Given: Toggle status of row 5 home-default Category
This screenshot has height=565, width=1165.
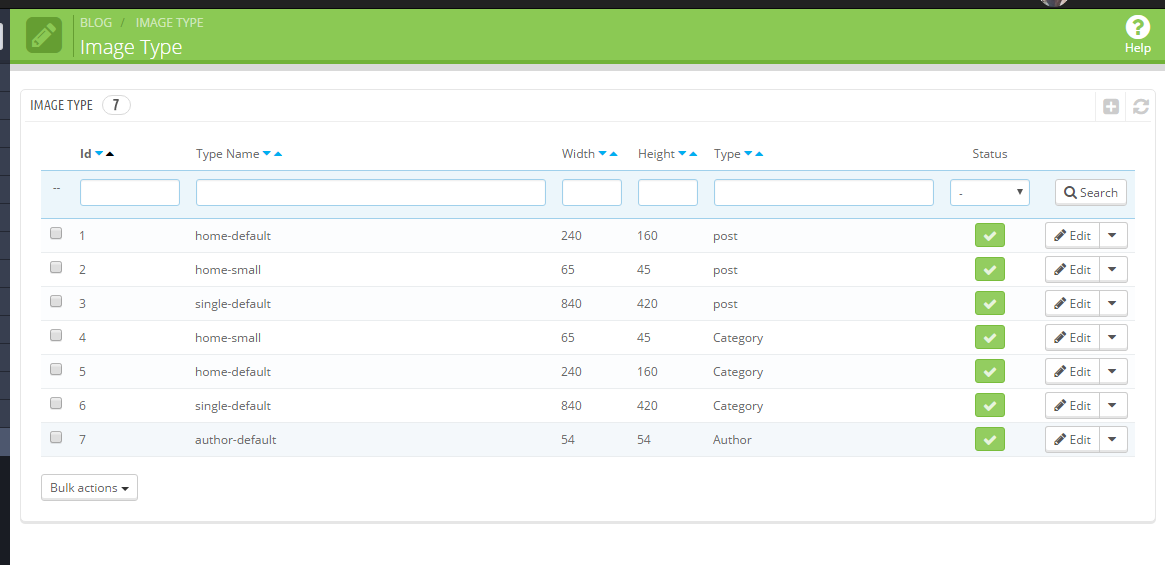Looking at the screenshot, I should coord(990,371).
